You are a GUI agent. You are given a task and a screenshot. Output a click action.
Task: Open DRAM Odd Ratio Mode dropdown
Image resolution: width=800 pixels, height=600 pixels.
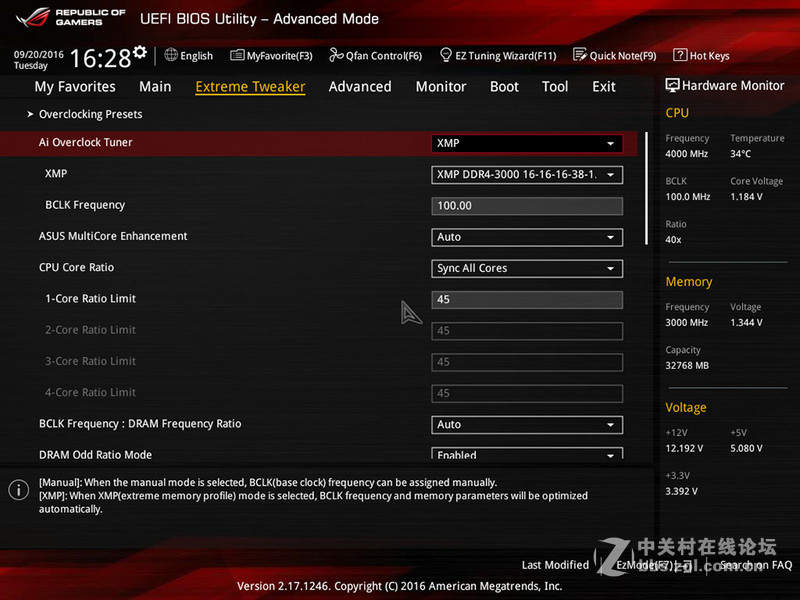(x=527, y=454)
